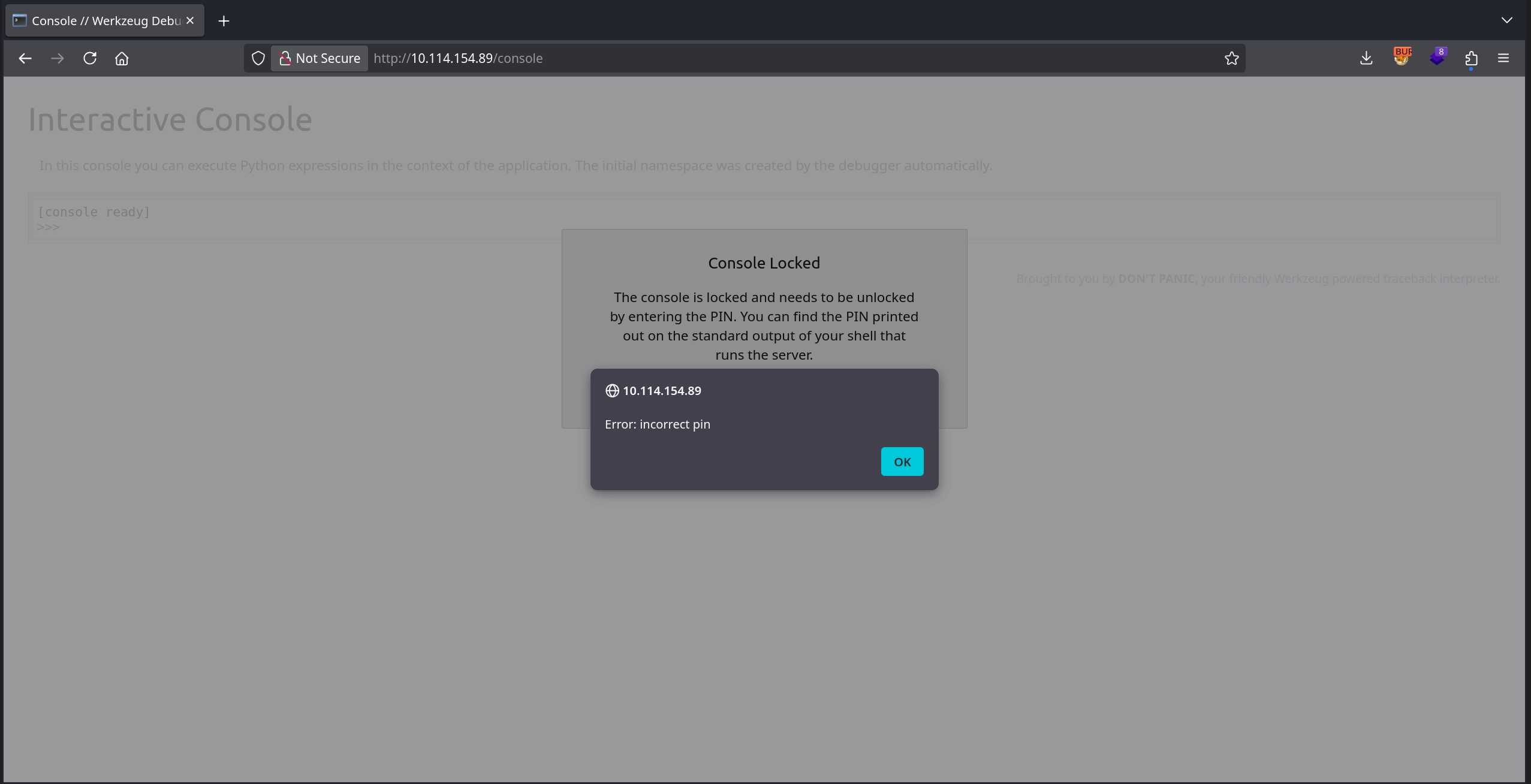1531x784 pixels.
Task: Open the browser hamburger menu
Action: pos(1503,58)
